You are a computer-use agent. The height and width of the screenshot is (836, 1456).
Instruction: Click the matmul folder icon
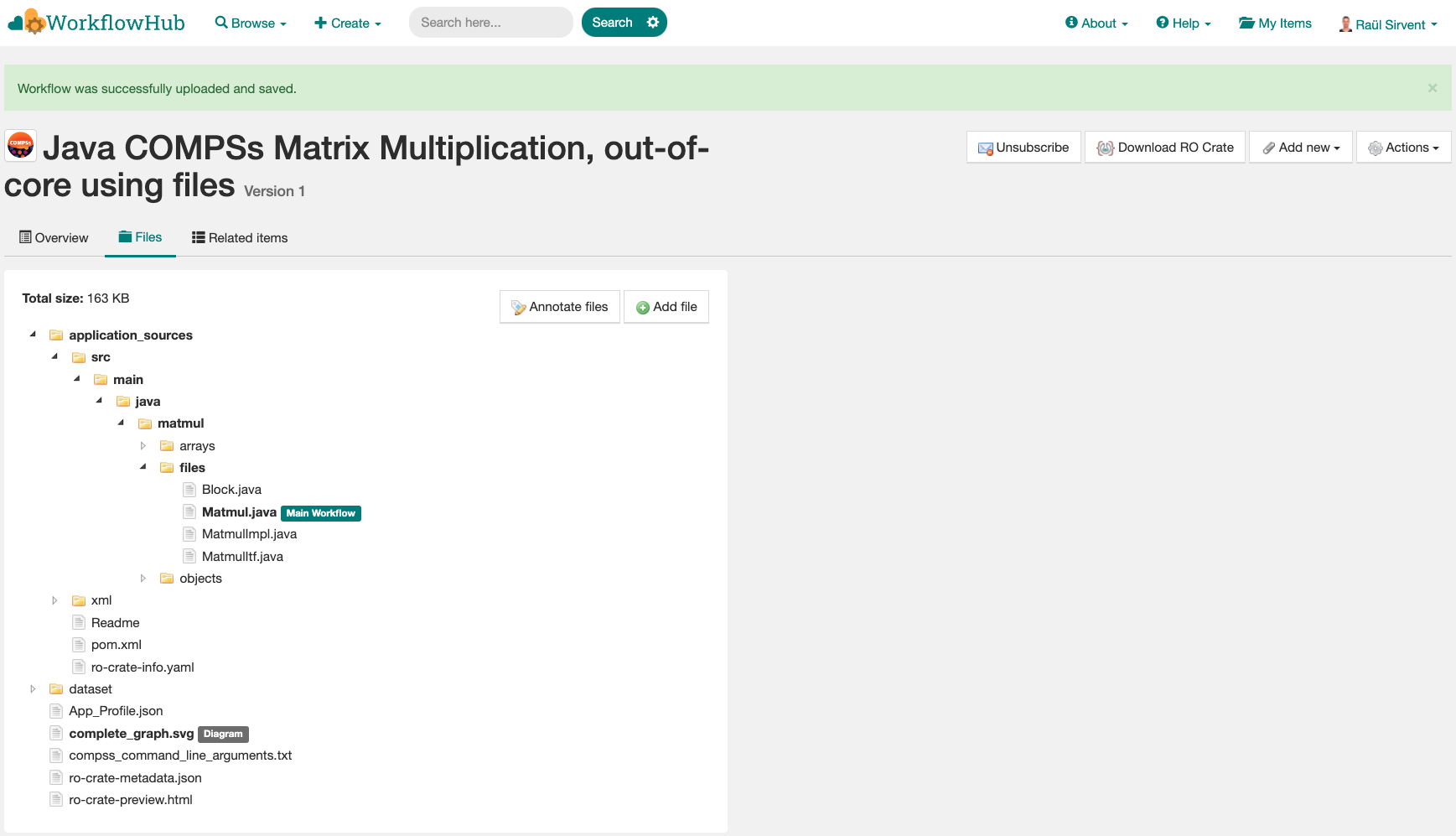tap(145, 423)
